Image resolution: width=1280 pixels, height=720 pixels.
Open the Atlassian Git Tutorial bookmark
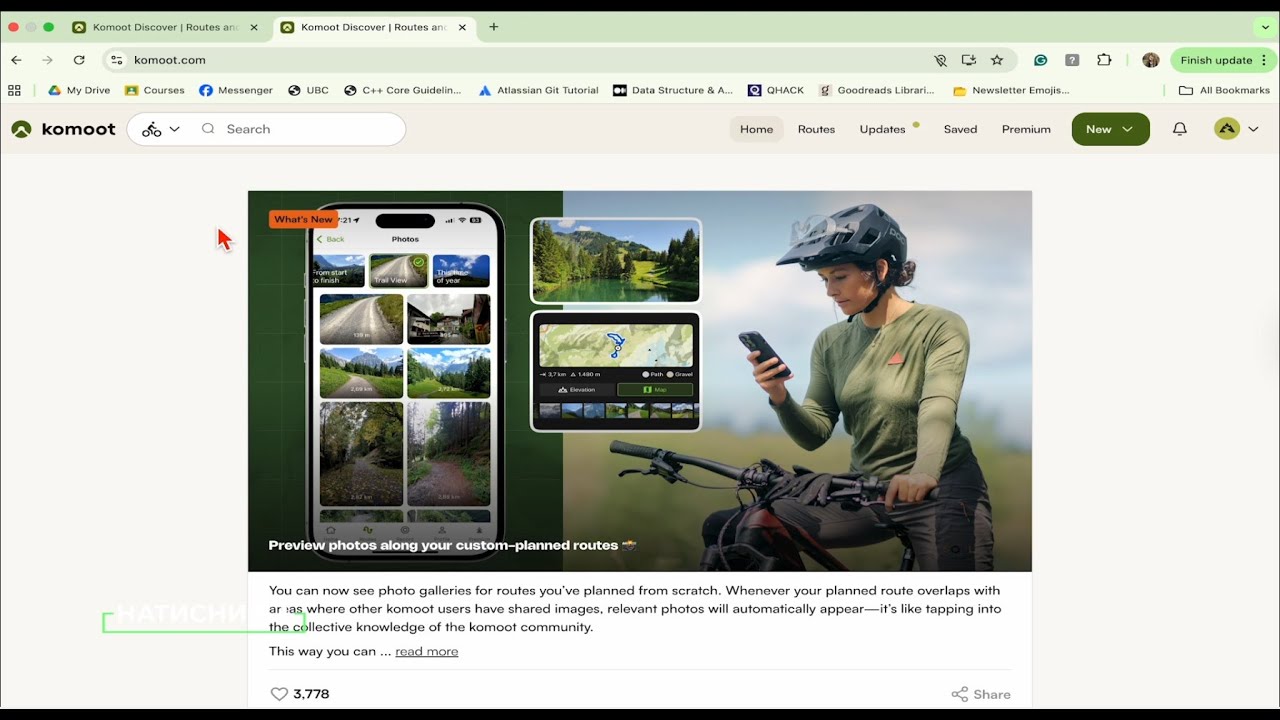(538, 90)
